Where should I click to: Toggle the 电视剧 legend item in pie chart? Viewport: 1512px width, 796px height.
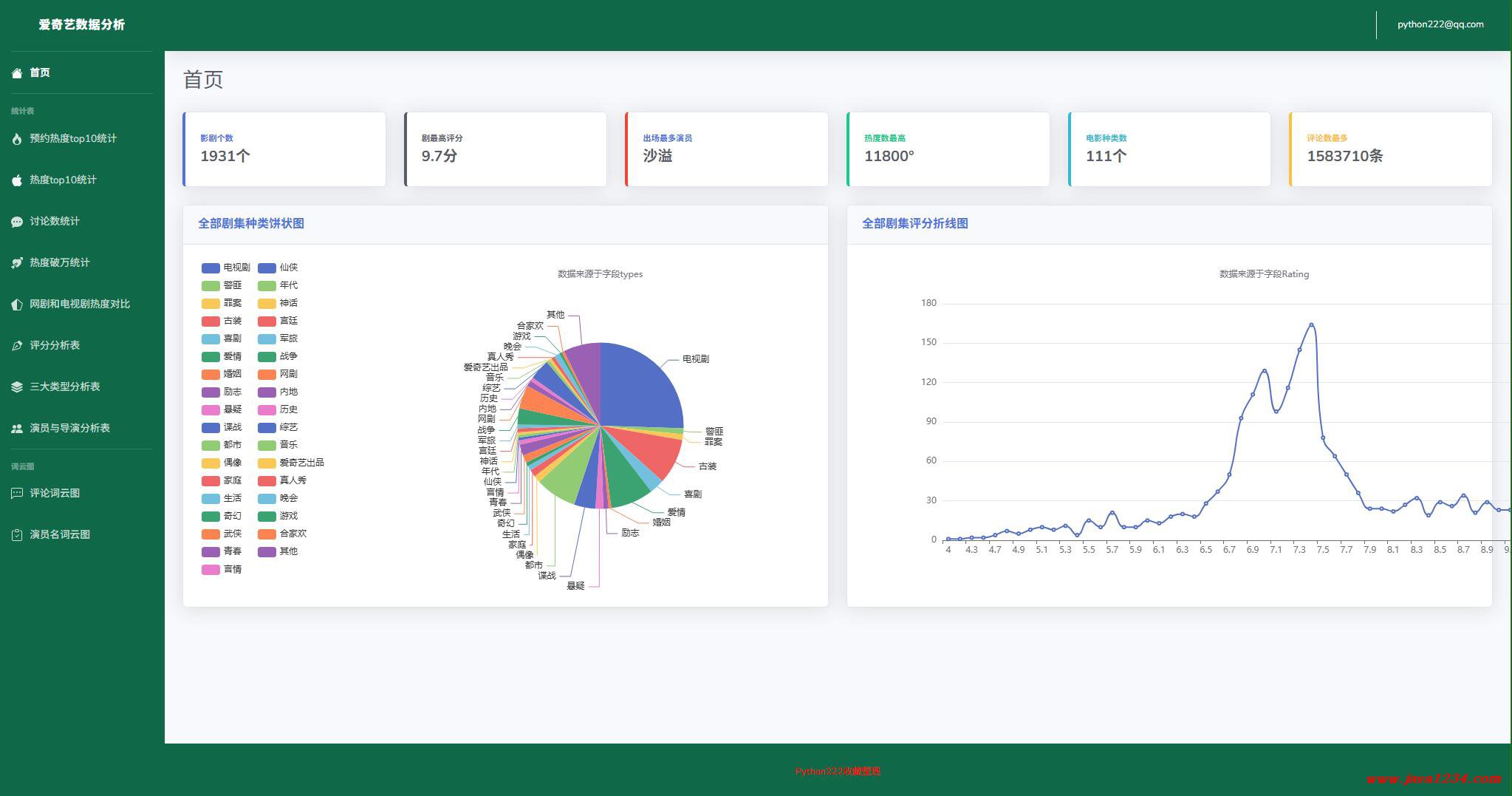[x=225, y=268]
